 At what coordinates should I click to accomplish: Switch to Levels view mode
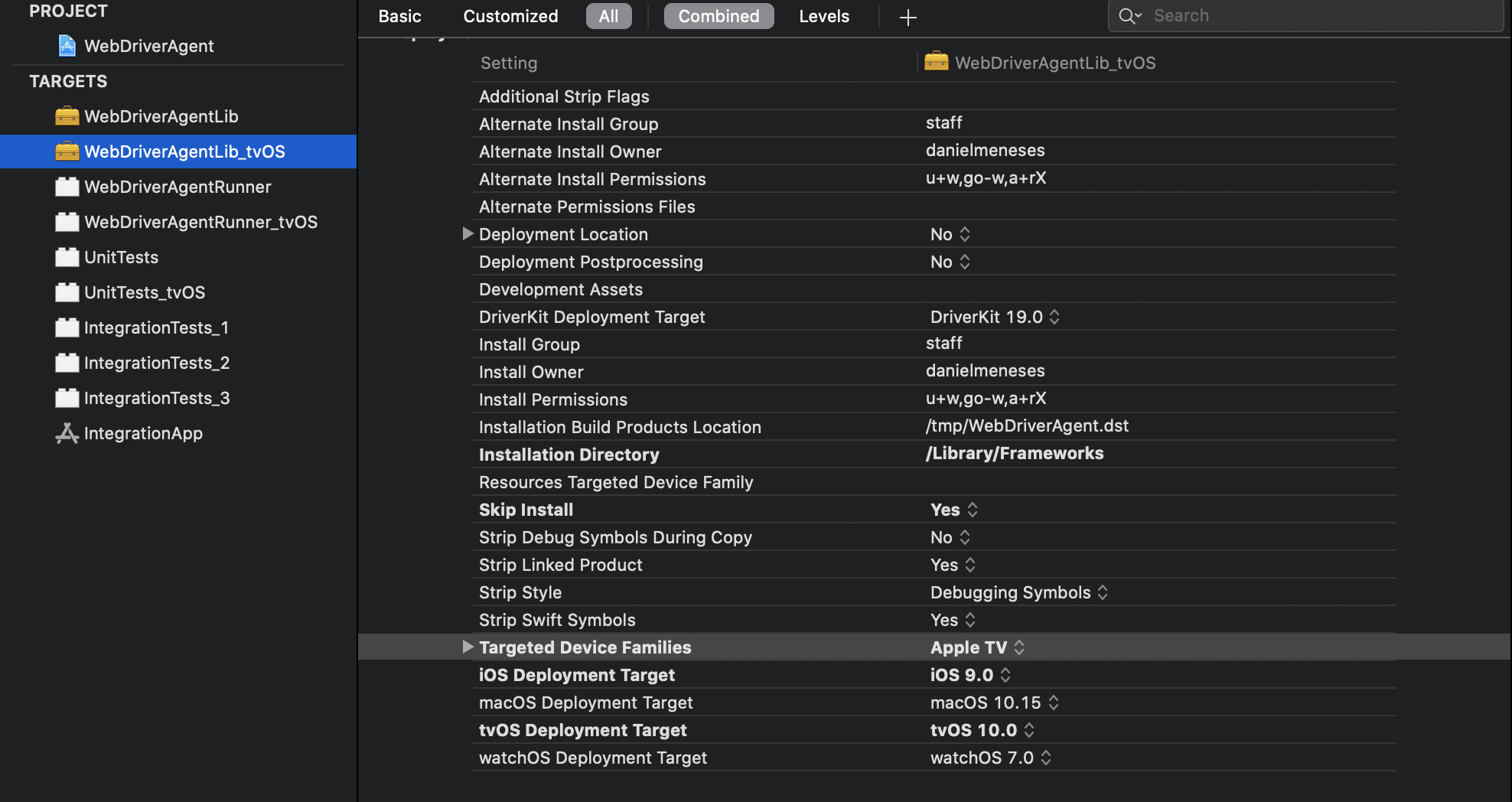coord(824,16)
